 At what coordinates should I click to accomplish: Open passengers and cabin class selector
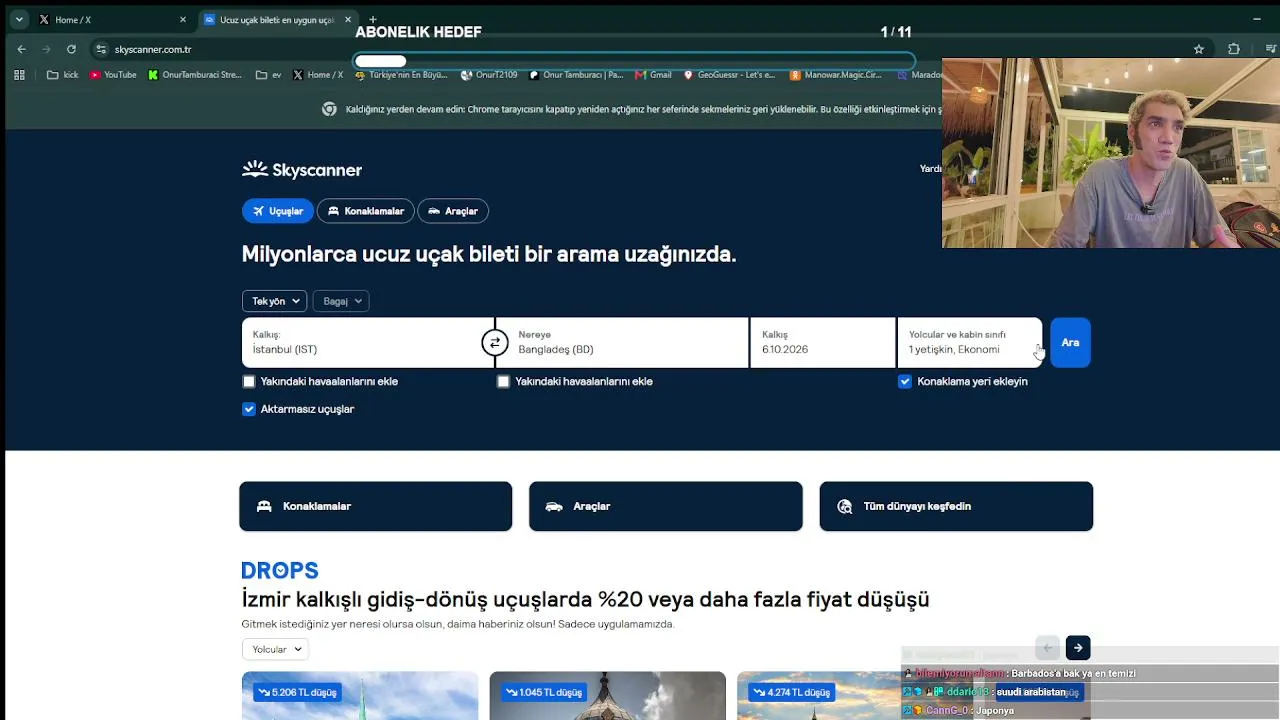coord(969,343)
